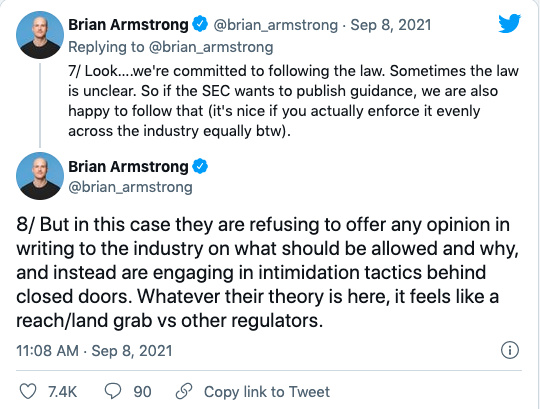Click the 7.4K likes count

point(62,392)
